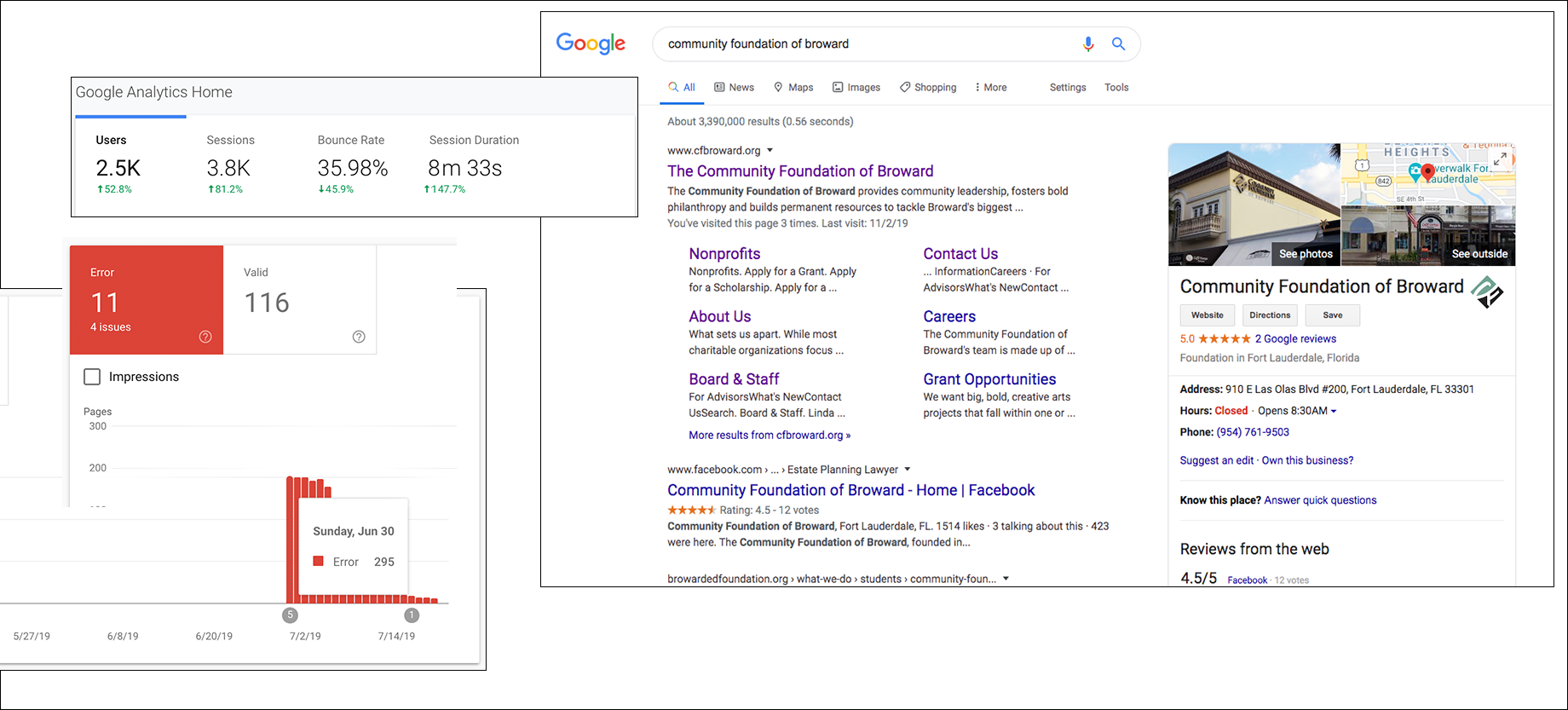Switch to the News search tab
Image resolution: width=1568 pixels, height=710 pixels.
pyautogui.click(x=734, y=88)
